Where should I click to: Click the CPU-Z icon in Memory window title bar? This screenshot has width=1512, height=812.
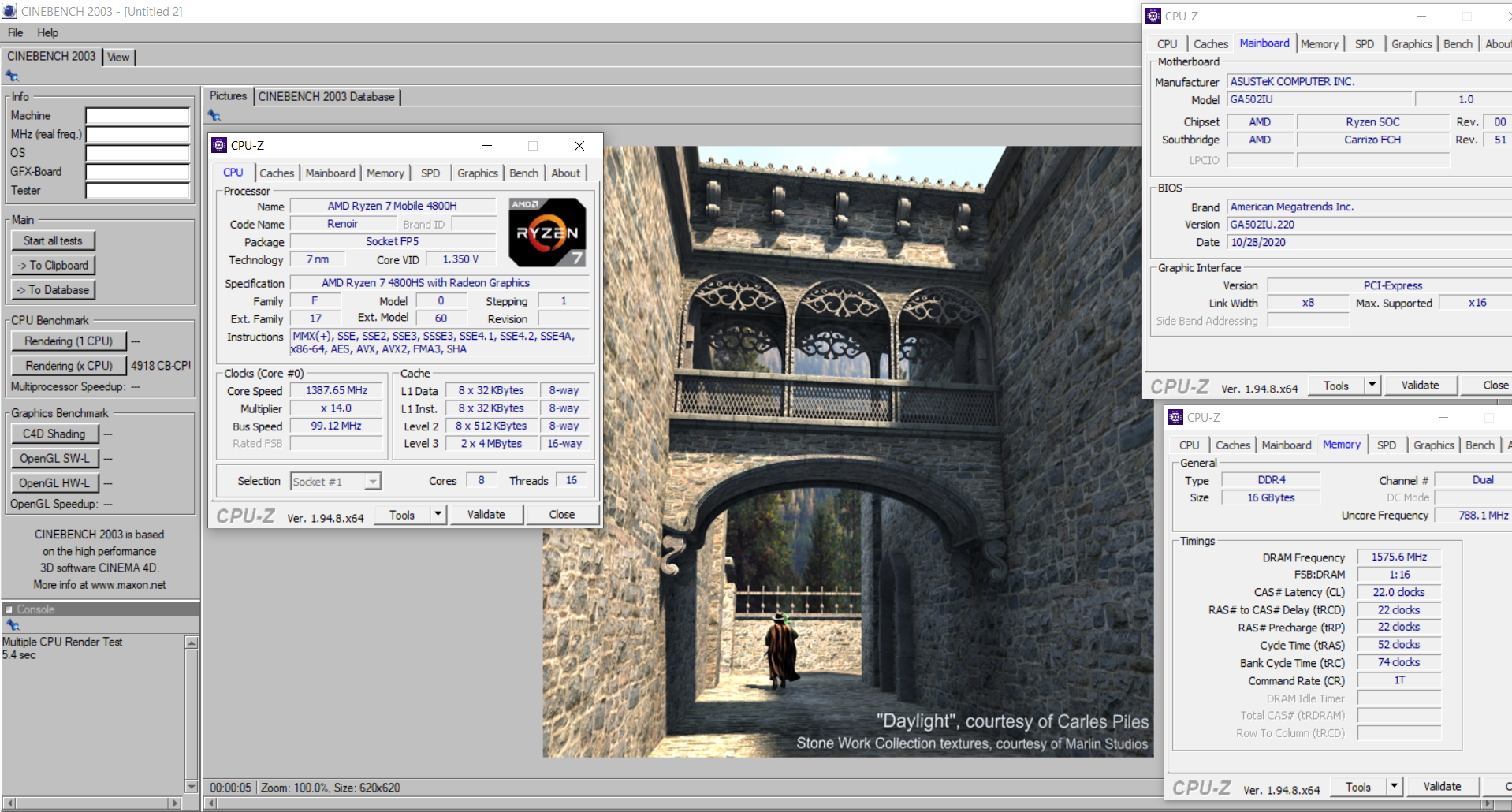[1175, 417]
